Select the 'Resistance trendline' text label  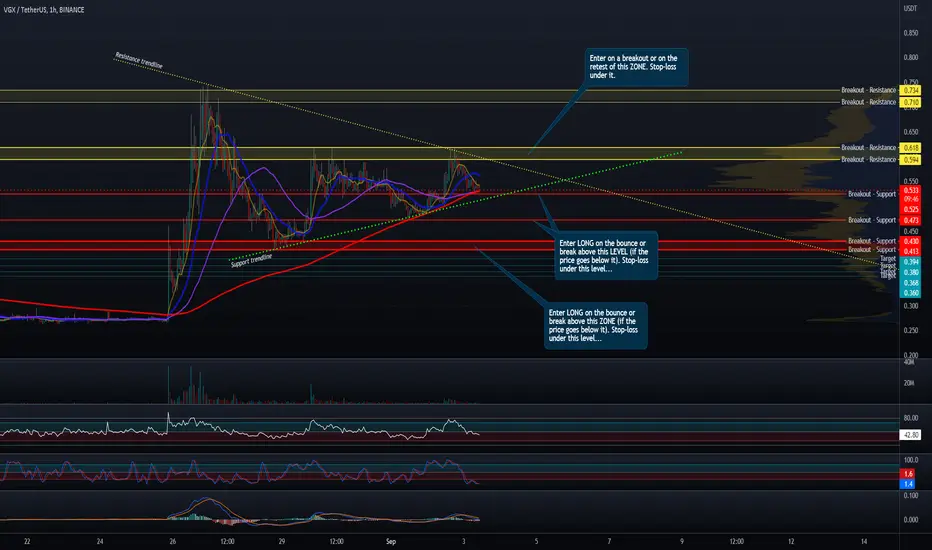138,63
